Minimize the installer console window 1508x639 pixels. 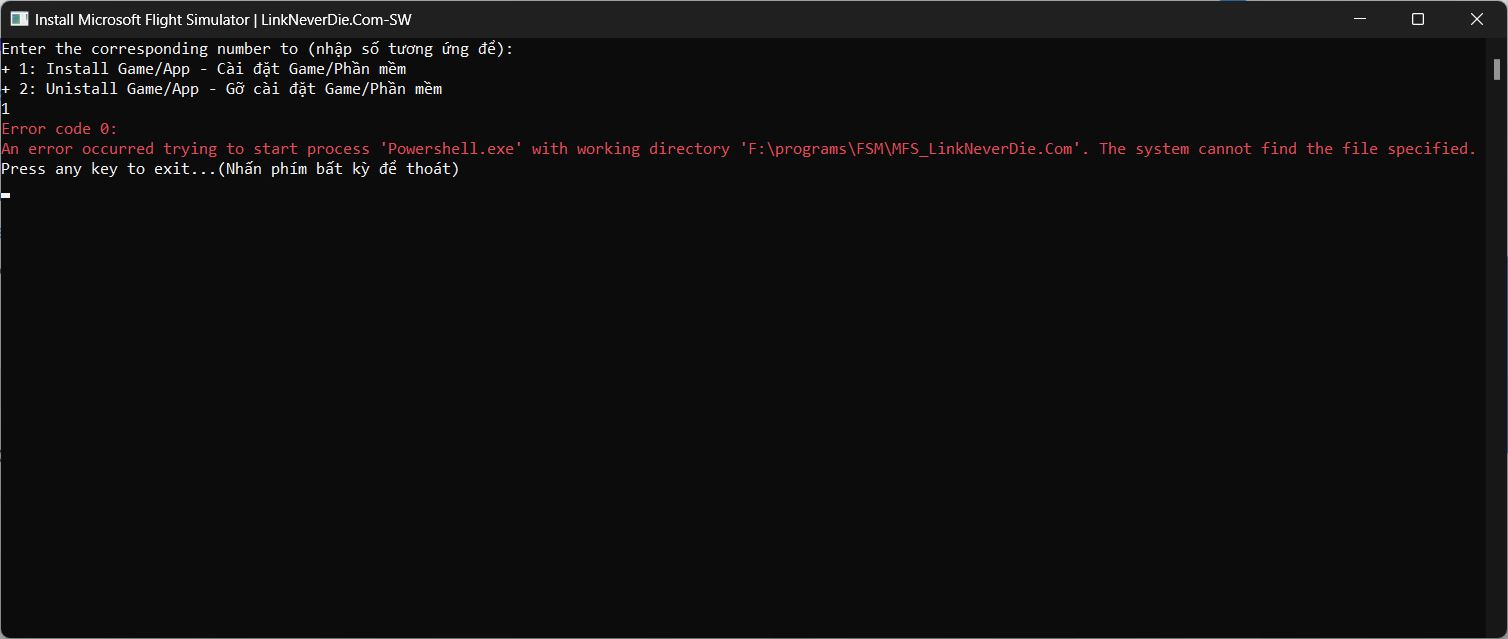[1358, 19]
